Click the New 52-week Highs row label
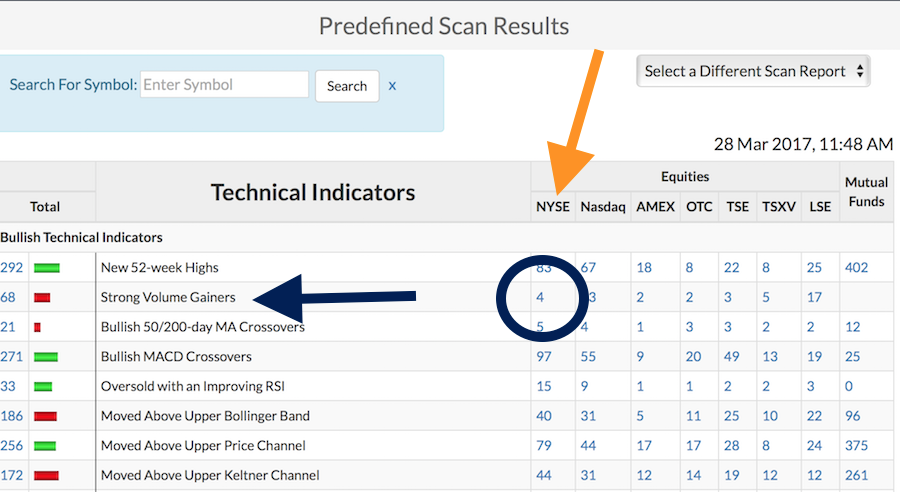 tap(160, 268)
